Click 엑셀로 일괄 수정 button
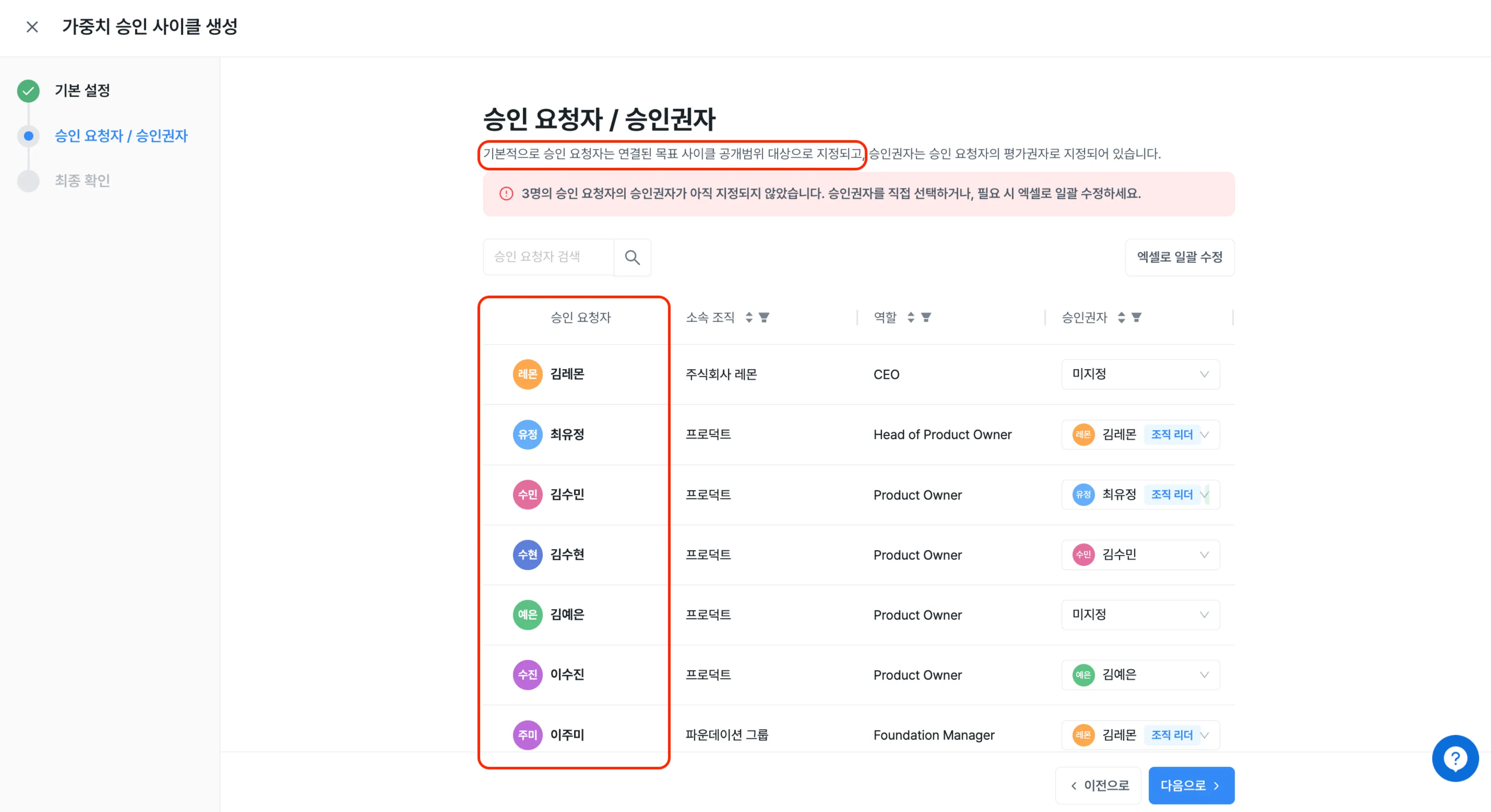Image resolution: width=1491 pixels, height=812 pixels. [1180, 258]
